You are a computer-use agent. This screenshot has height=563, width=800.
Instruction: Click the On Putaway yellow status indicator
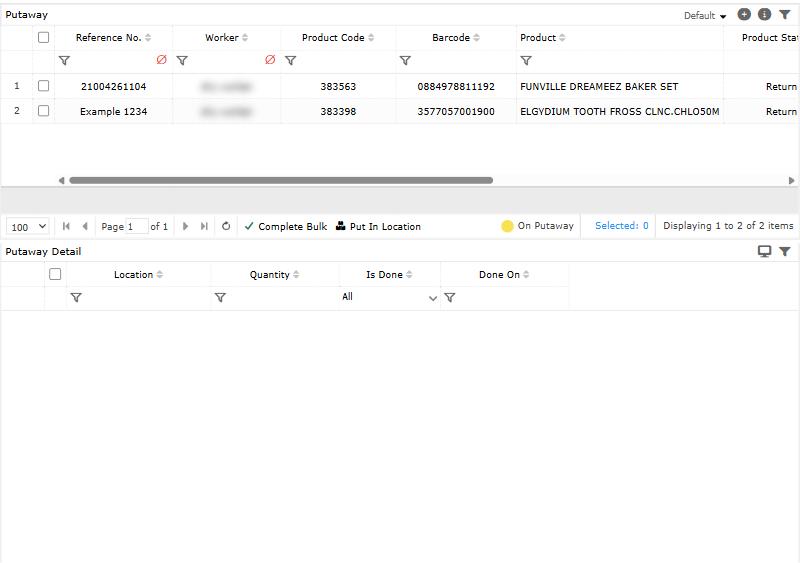[507, 226]
